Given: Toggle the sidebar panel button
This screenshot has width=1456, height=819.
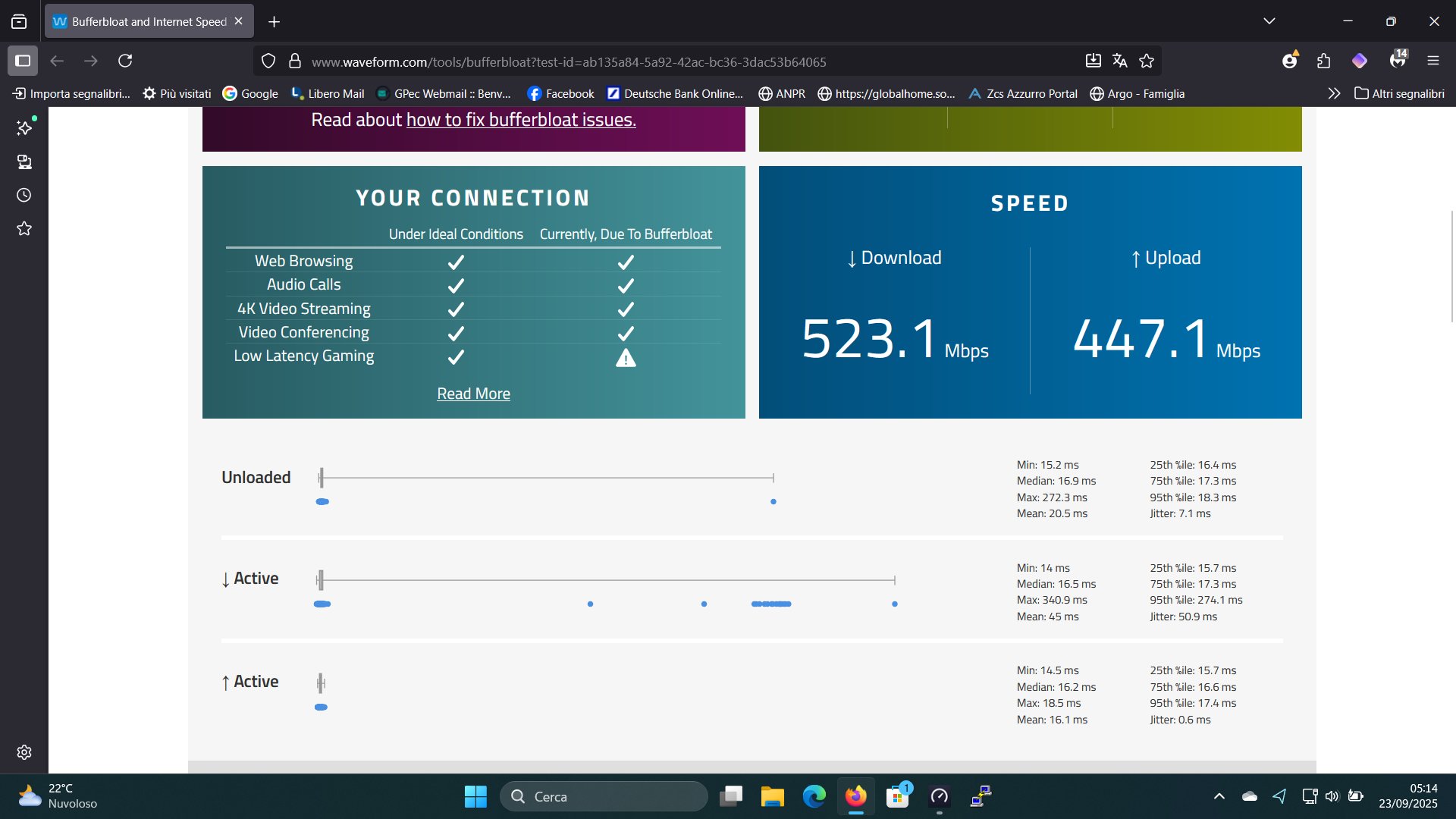Looking at the screenshot, I should point(23,61).
